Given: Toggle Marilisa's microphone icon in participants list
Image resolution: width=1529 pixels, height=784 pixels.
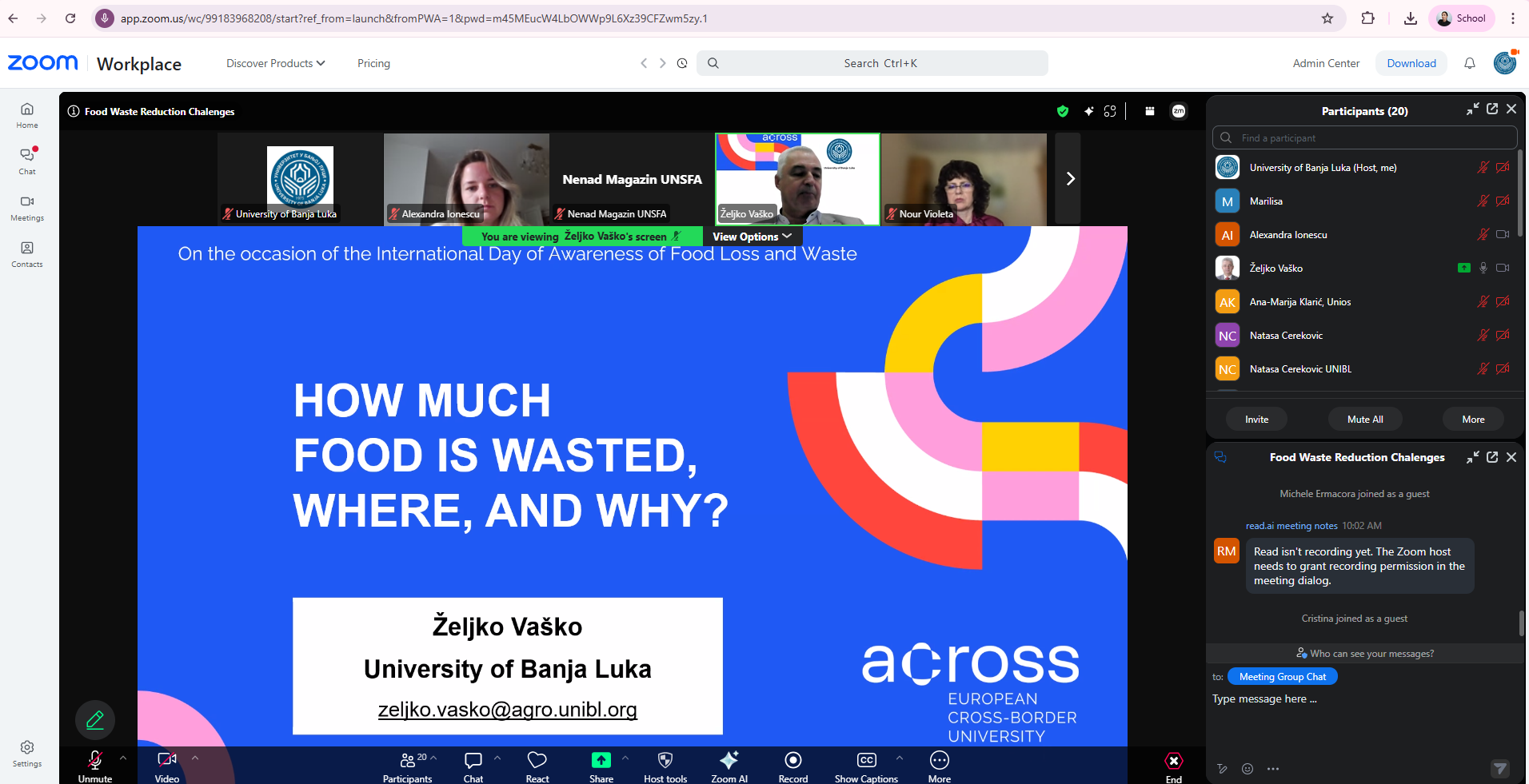Looking at the screenshot, I should coord(1483,201).
